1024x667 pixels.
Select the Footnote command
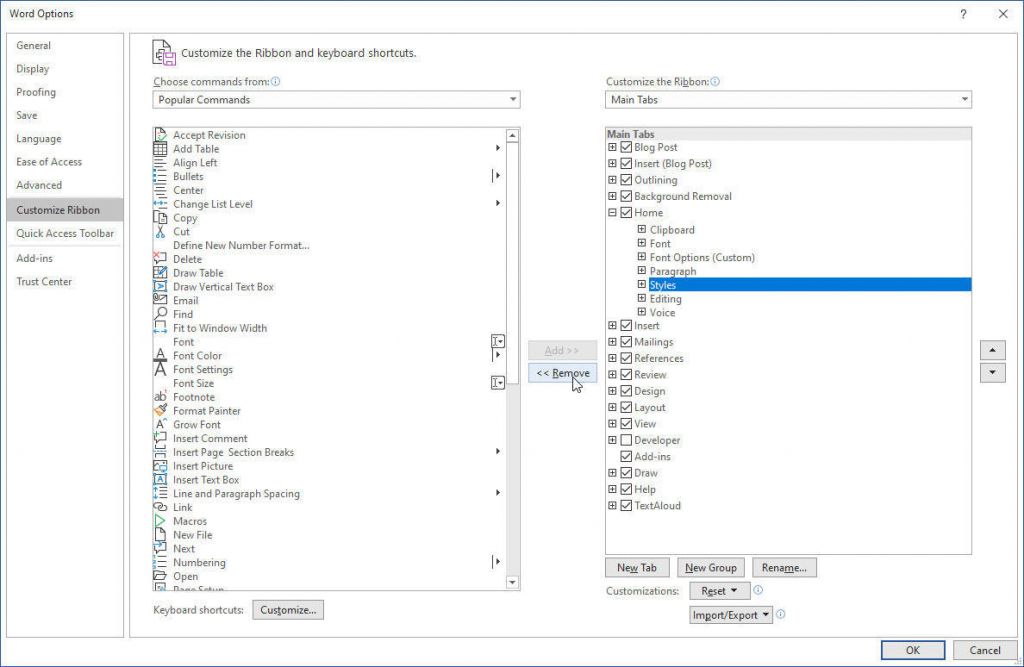pyautogui.click(x=194, y=397)
